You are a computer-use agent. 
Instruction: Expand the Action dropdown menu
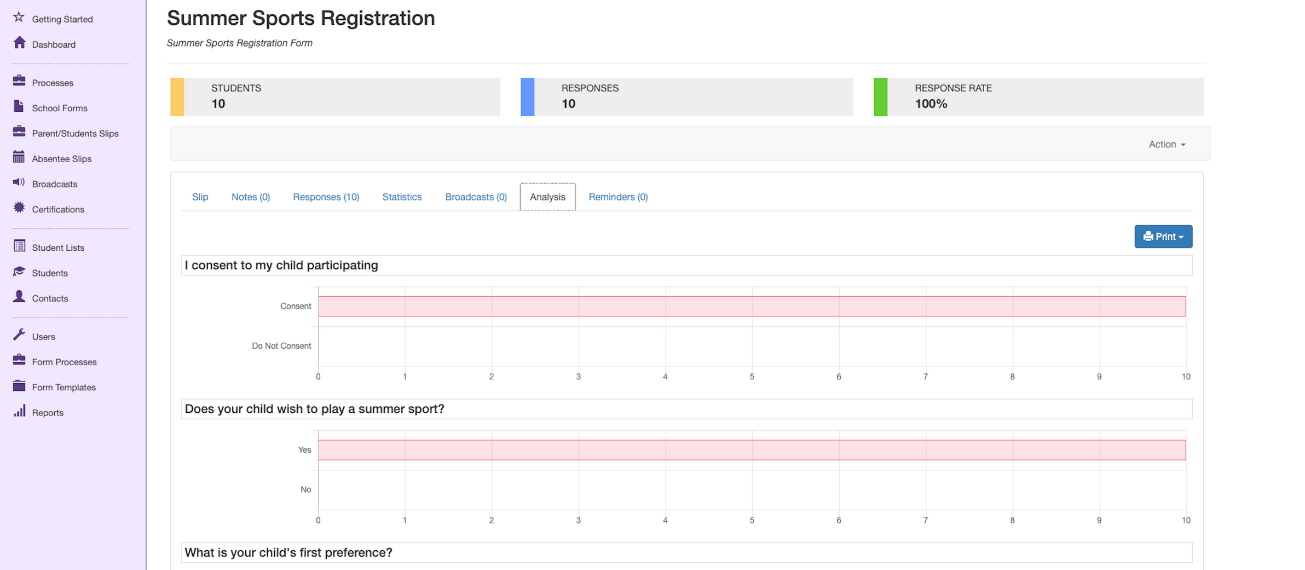pos(1167,144)
